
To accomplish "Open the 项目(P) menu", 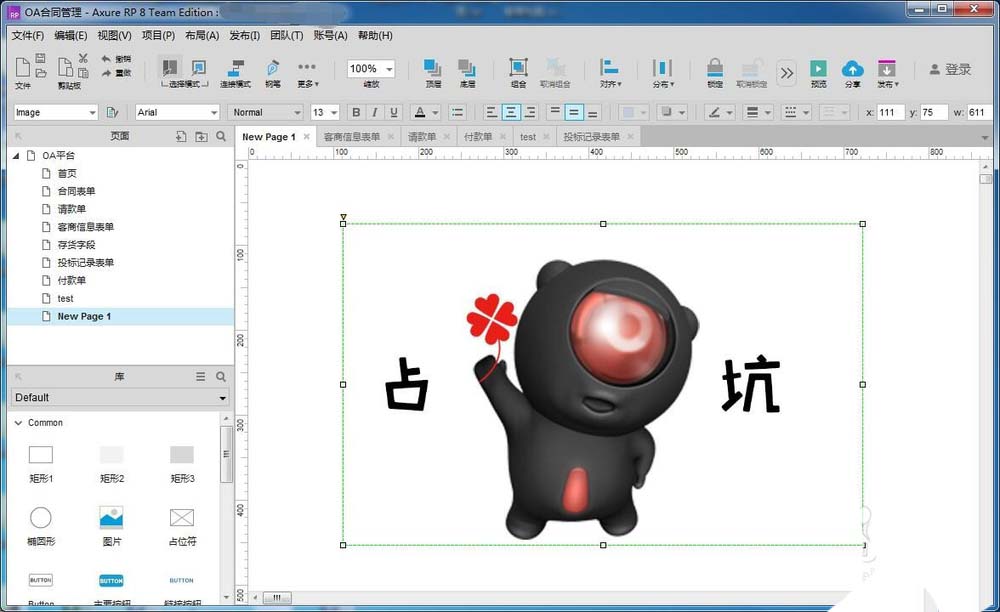I will click(x=156, y=35).
